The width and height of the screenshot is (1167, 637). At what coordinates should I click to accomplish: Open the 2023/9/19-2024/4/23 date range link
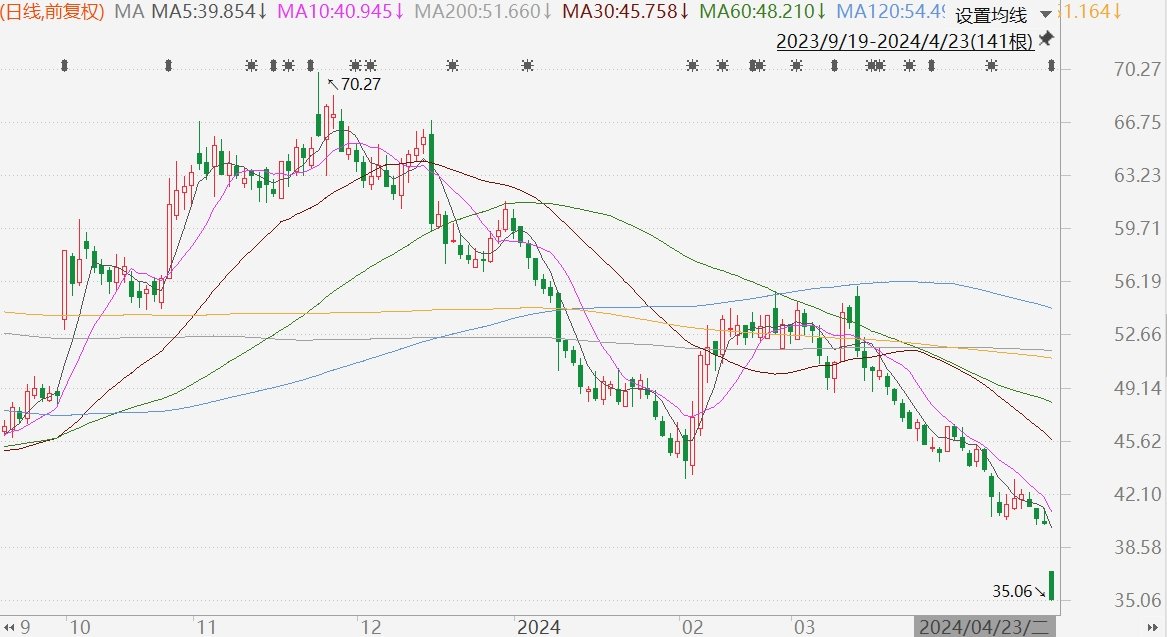click(905, 41)
